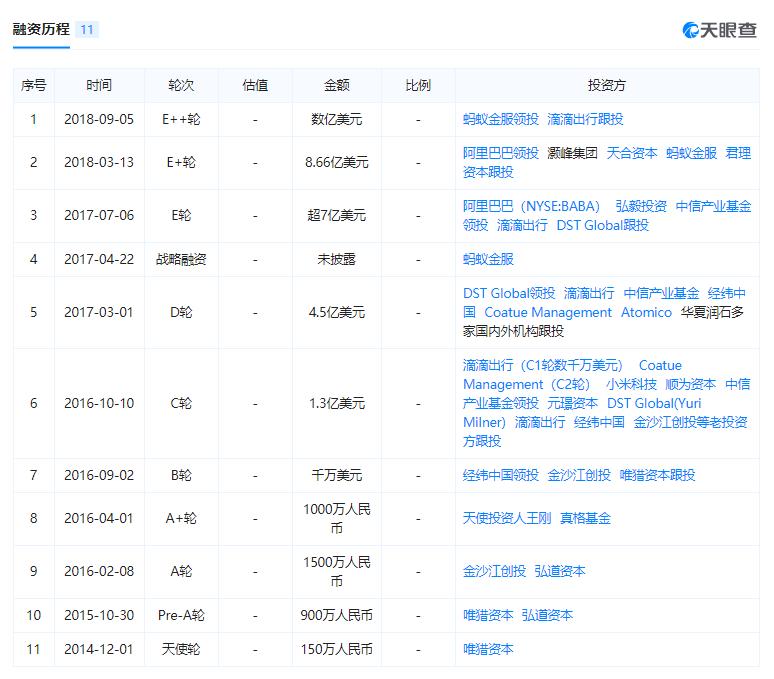Select the date cell 2017-04-22

(99, 260)
